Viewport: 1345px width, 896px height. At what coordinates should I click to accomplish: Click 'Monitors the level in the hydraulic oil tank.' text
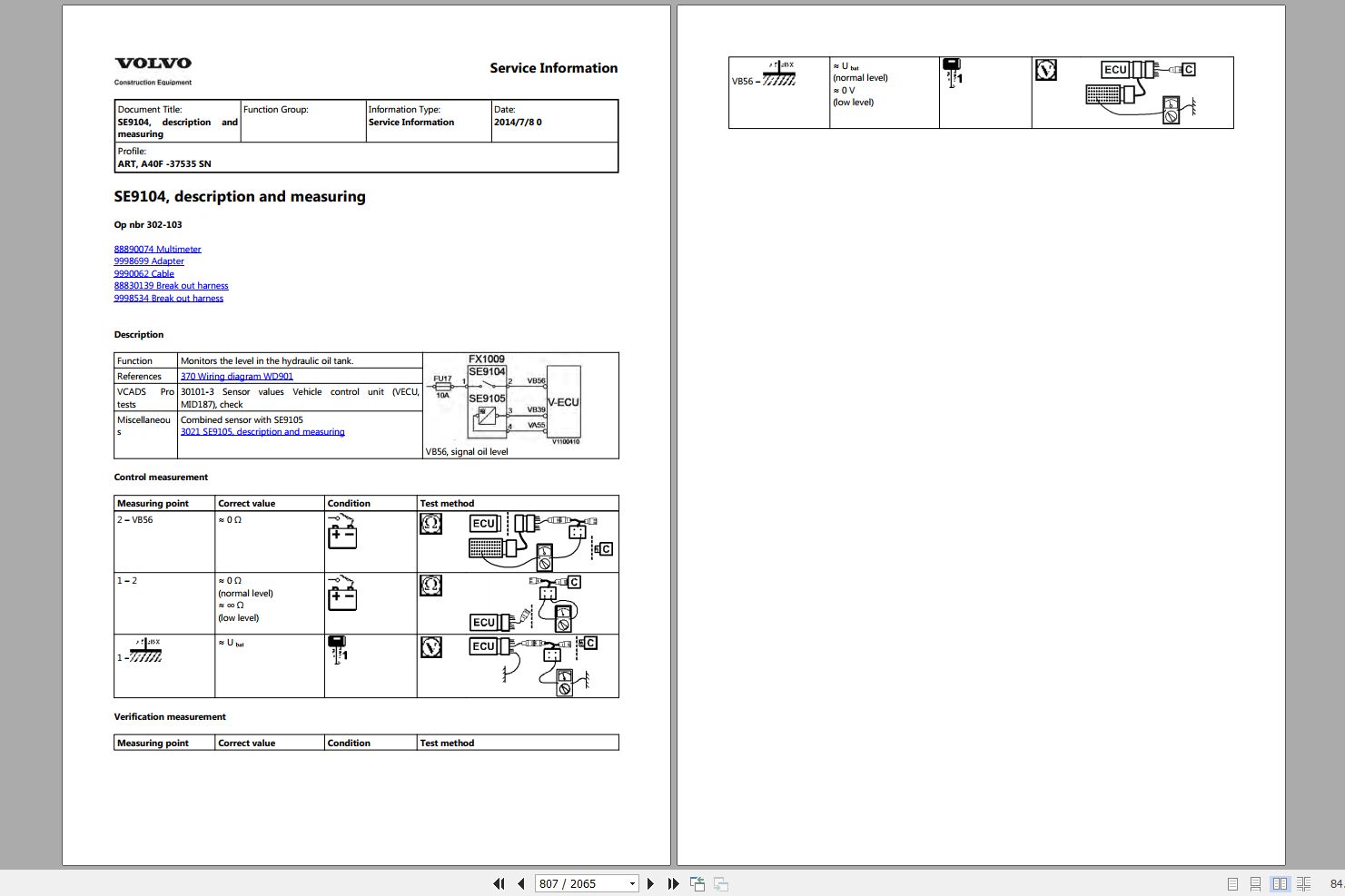click(x=267, y=361)
